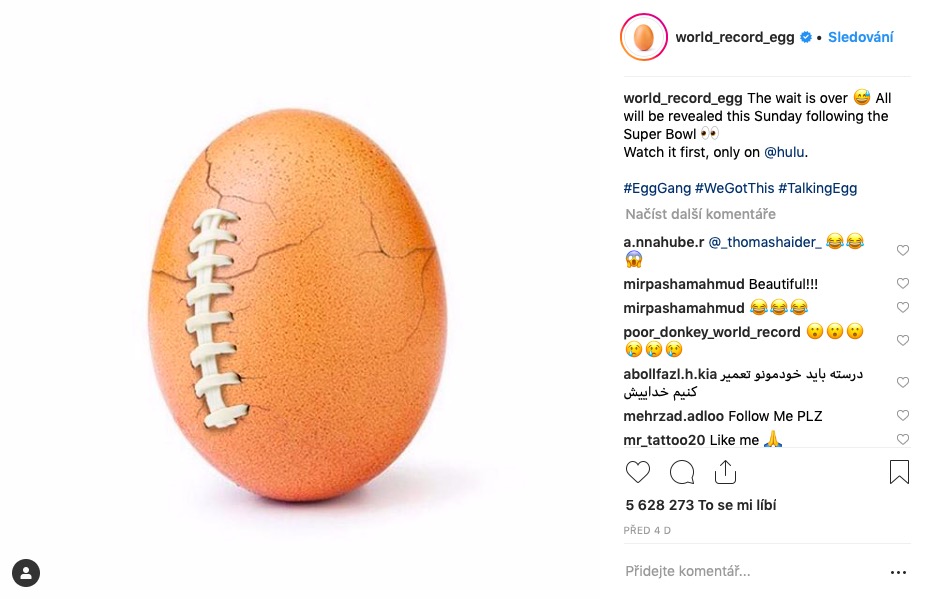Open world_record_egg's profile picture
Screen dimensions: 935x599
click(x=643, y=37)
